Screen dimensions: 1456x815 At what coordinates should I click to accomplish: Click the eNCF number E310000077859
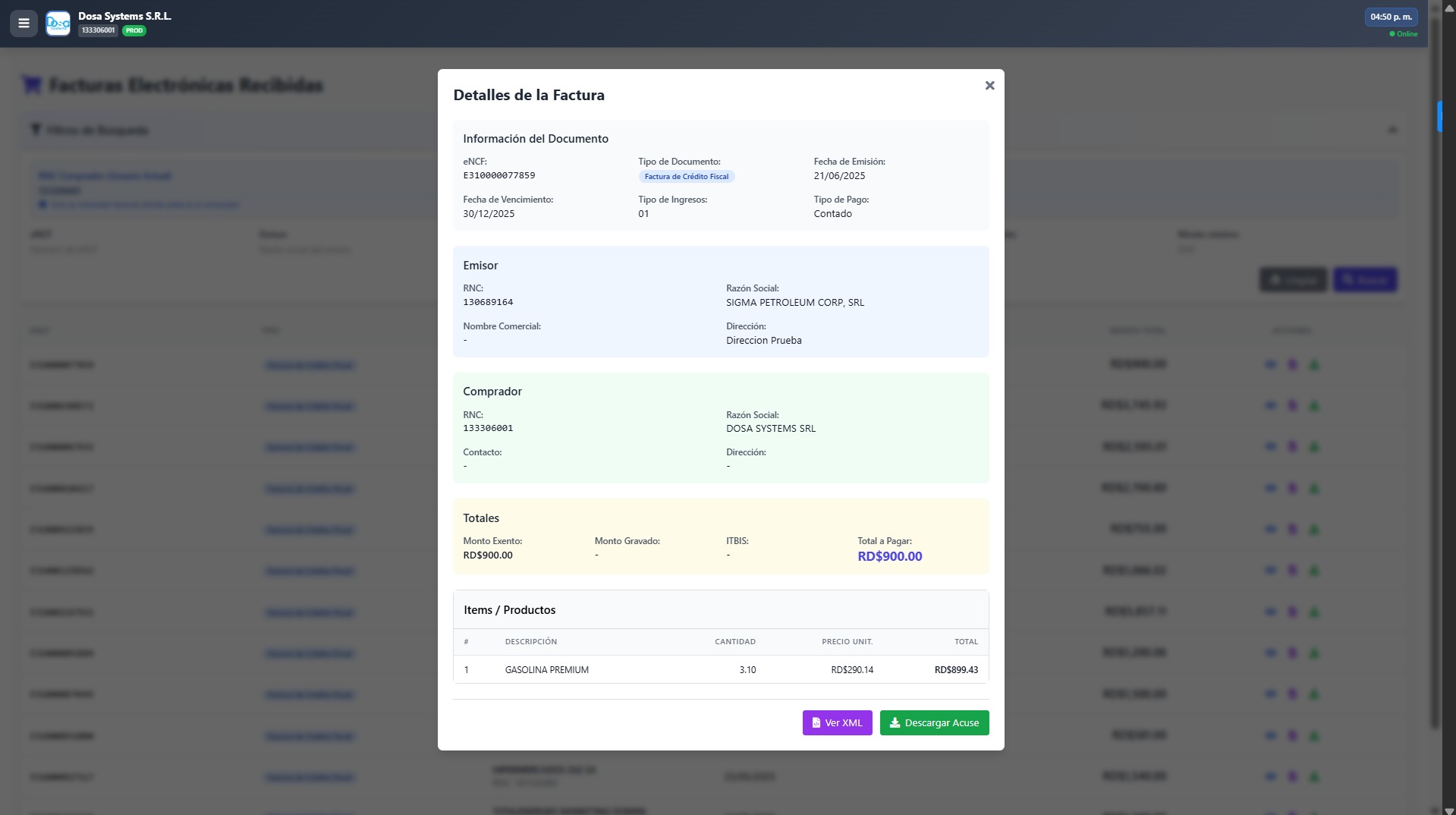click(x=499, y=175)
